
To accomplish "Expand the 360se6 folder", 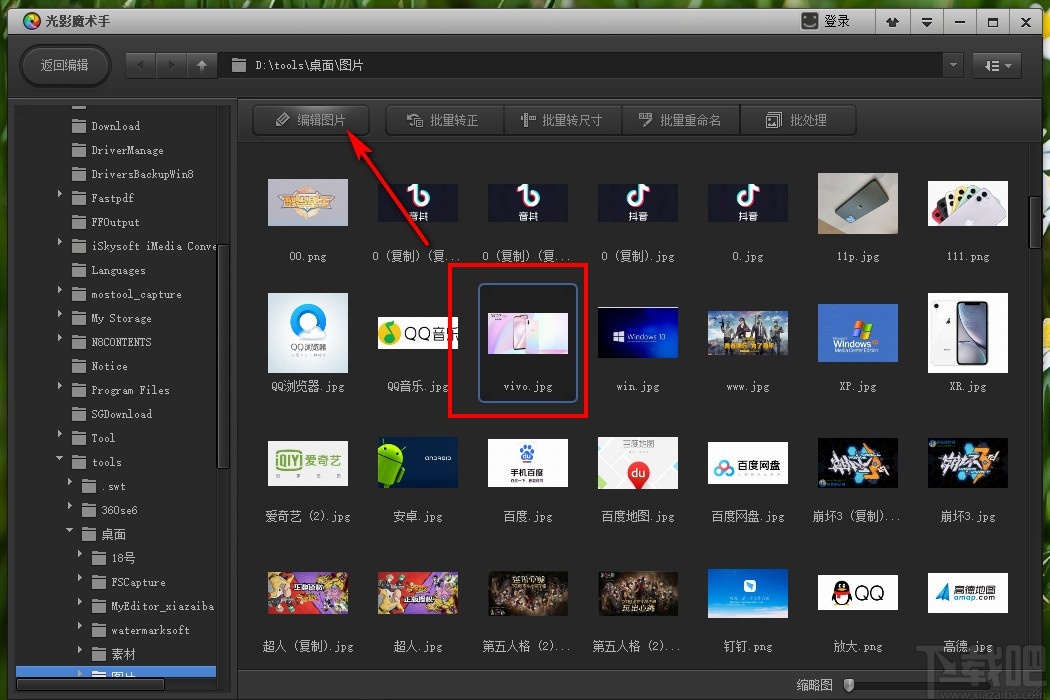I will [70, 506].
